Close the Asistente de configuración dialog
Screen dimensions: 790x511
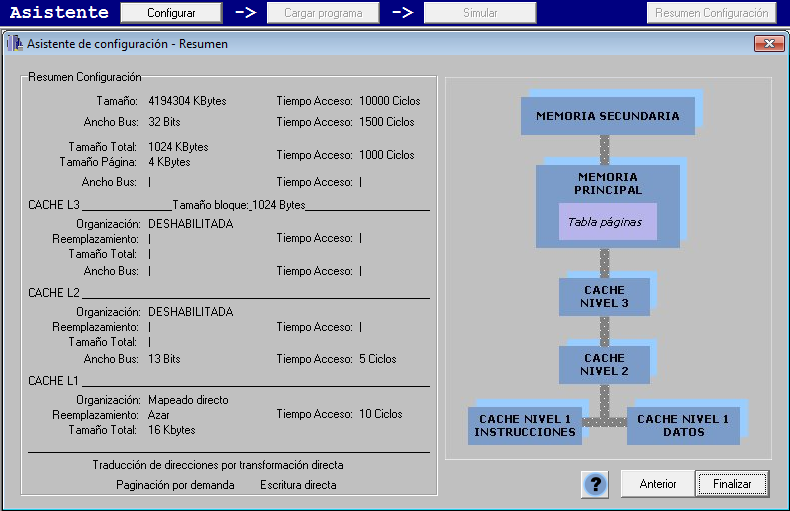(769, 43)
